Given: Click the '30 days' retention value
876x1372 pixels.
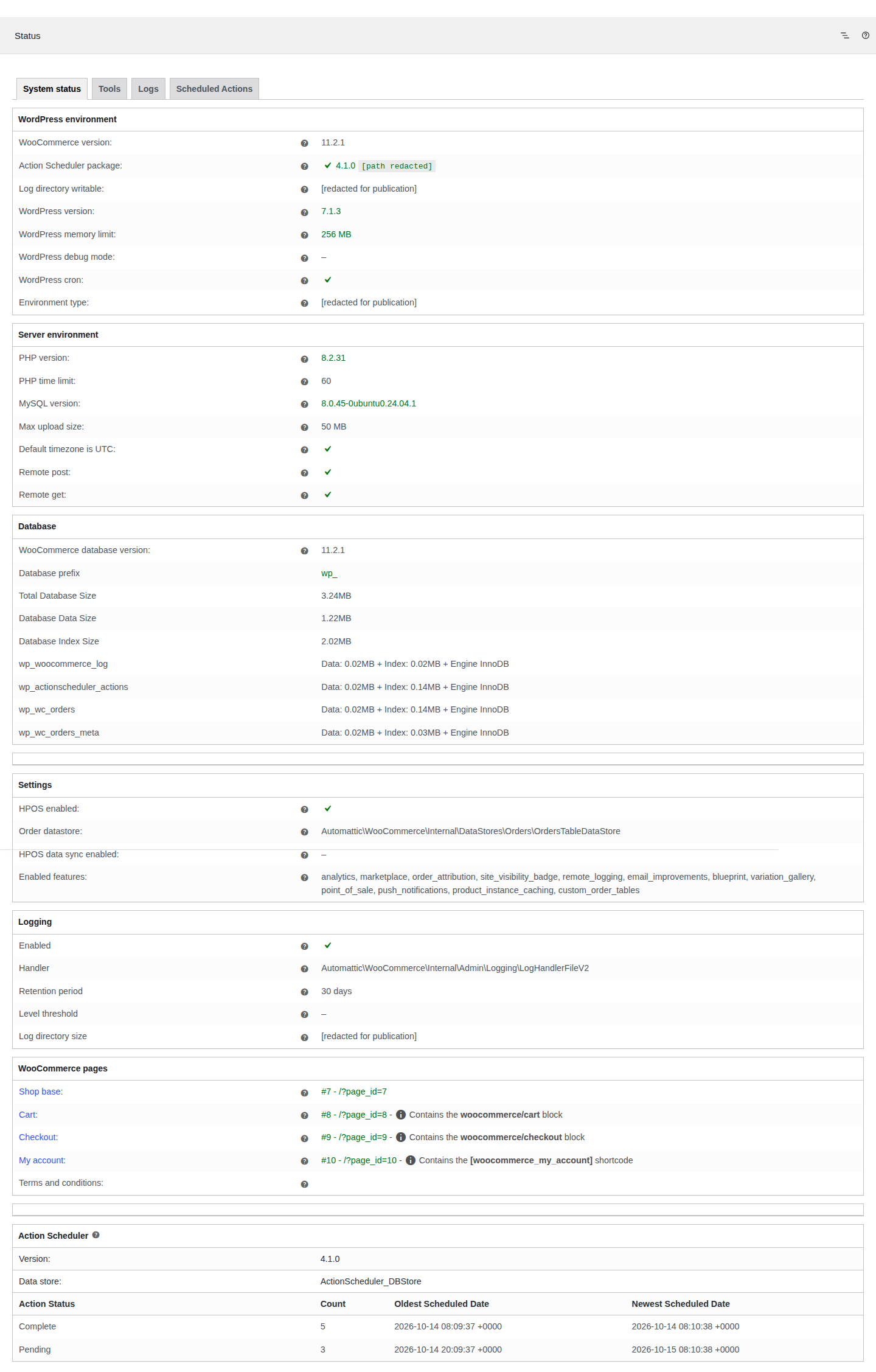Looking at the screenshot, I should pyautogui.click(x=336, y=991).
